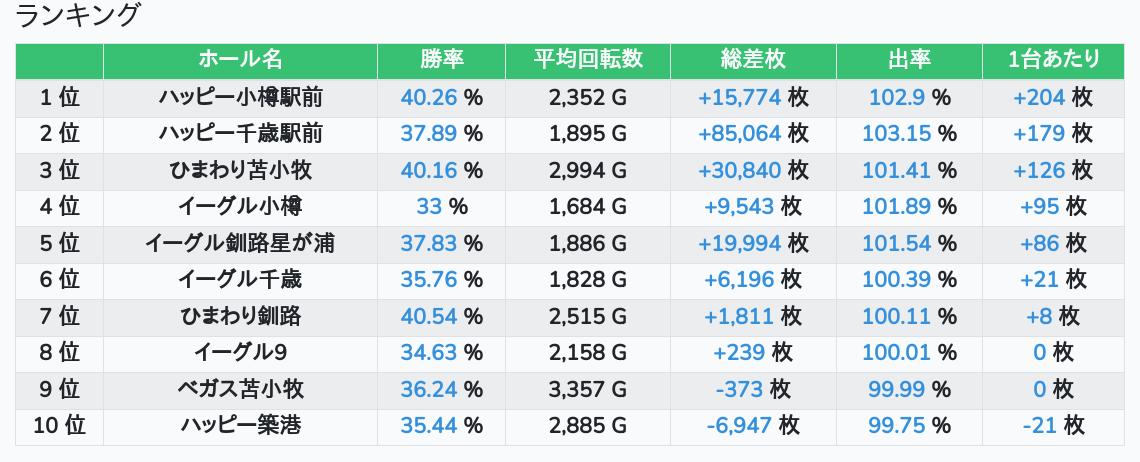Select ハッピー築港 hall name
Image resolution: width=1140 pixels, height=462 pixels.
click(x=240, y=426)
